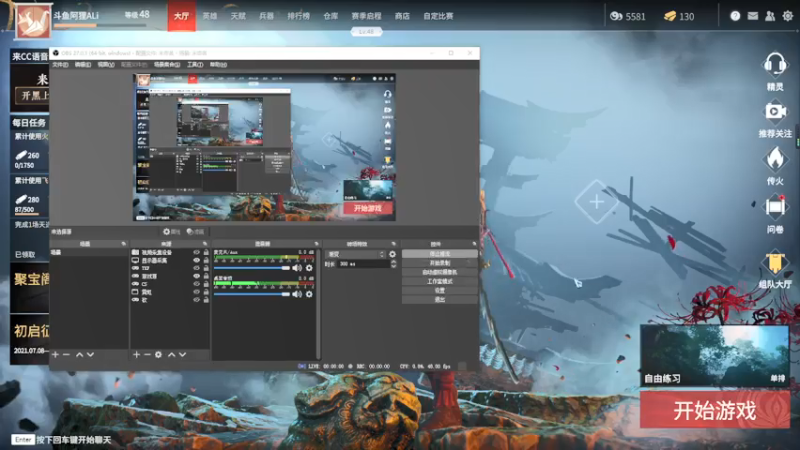
Task: Move the selected source up
Action: point(171,355)
